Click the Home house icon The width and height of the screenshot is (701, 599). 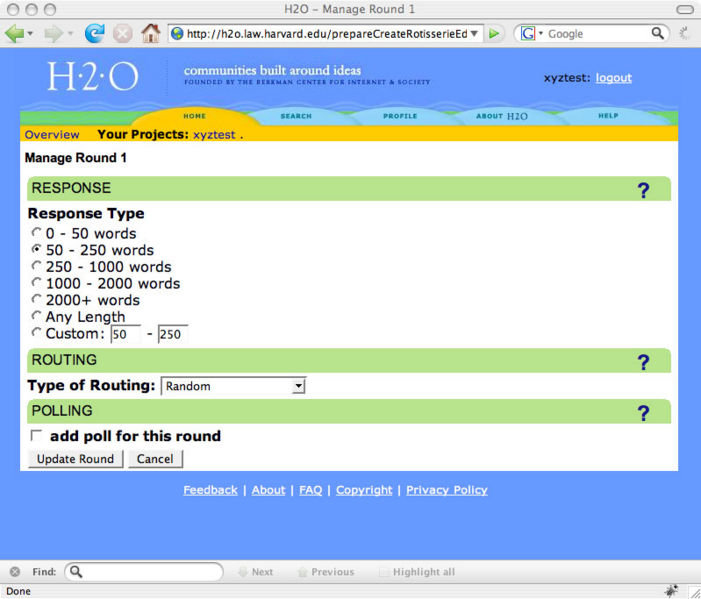tap(150, 33)
